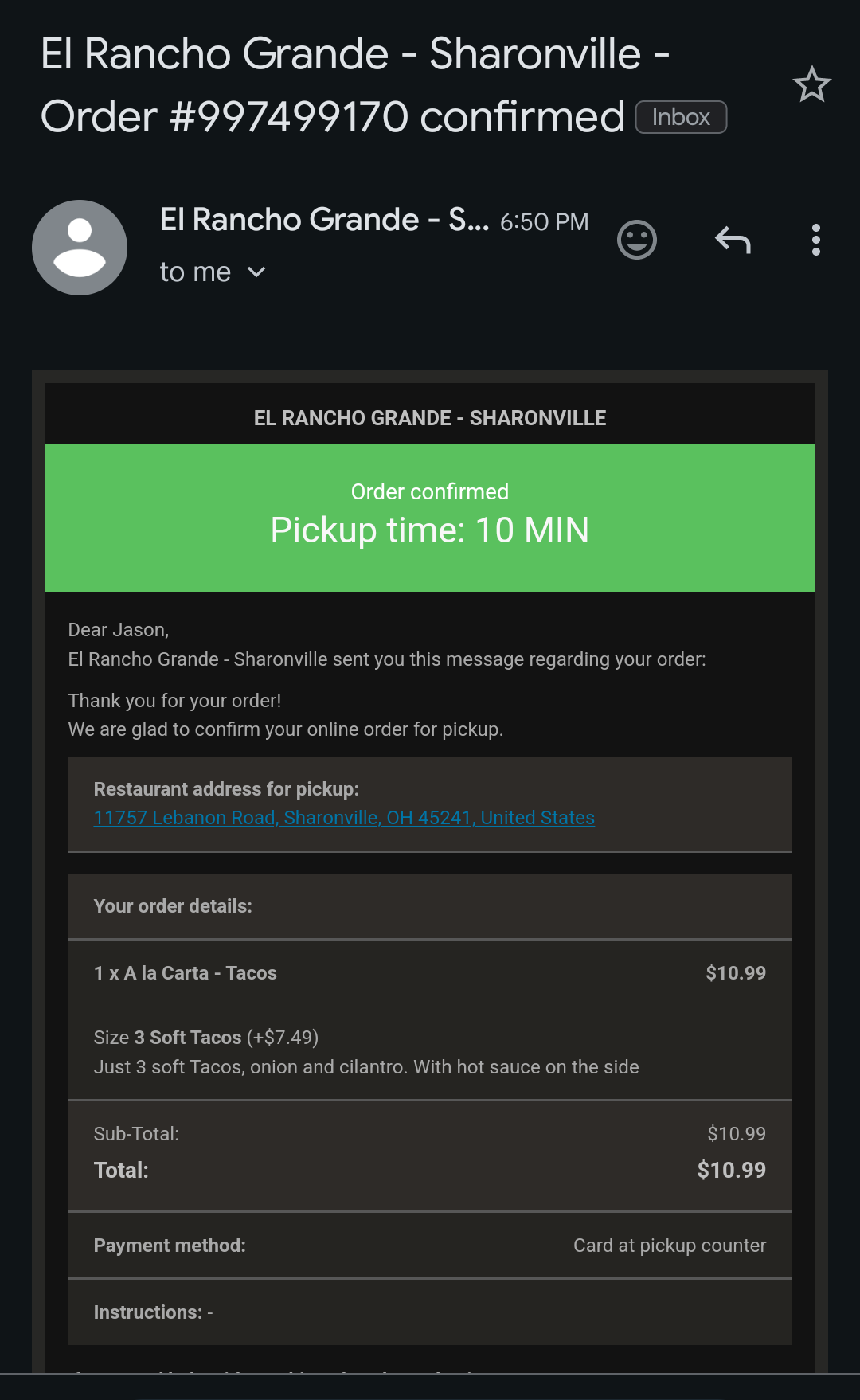The width and height of the screenshot is (860, 1400).
Task: Tap the 6:50 PM timestamp
Action: coord(545,222)
